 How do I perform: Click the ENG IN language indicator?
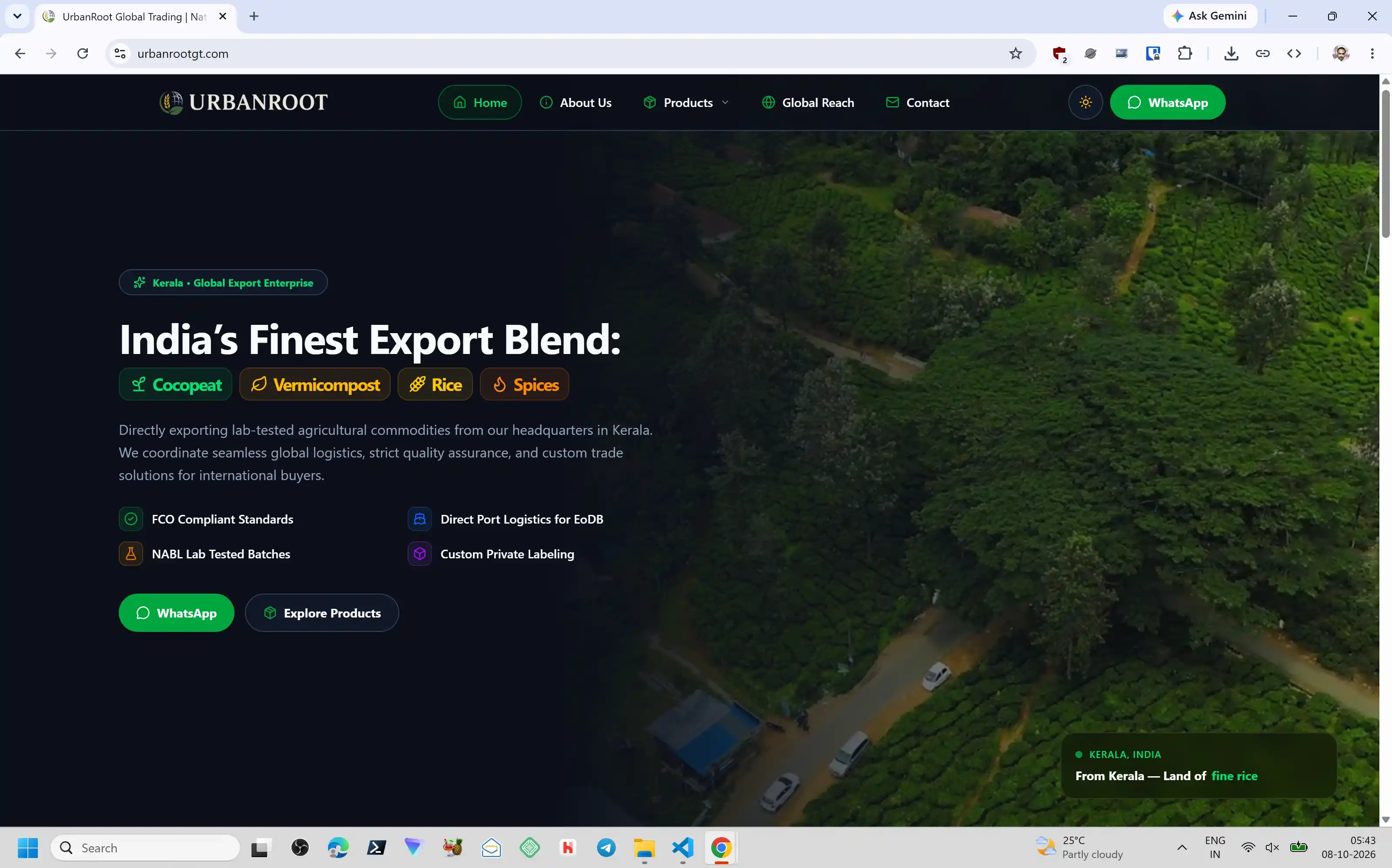1215,847
